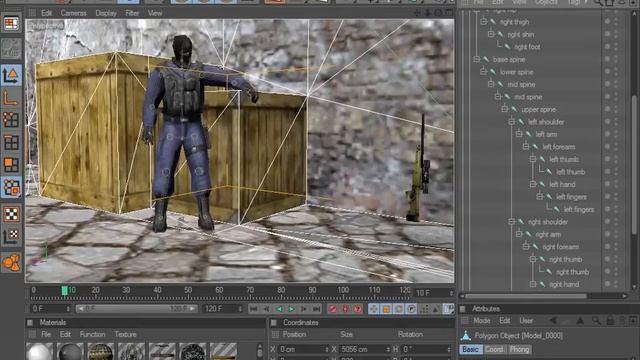Collapse the right forearm joint
The width and height of the screenshot is (640, 360).
(526, 247)
